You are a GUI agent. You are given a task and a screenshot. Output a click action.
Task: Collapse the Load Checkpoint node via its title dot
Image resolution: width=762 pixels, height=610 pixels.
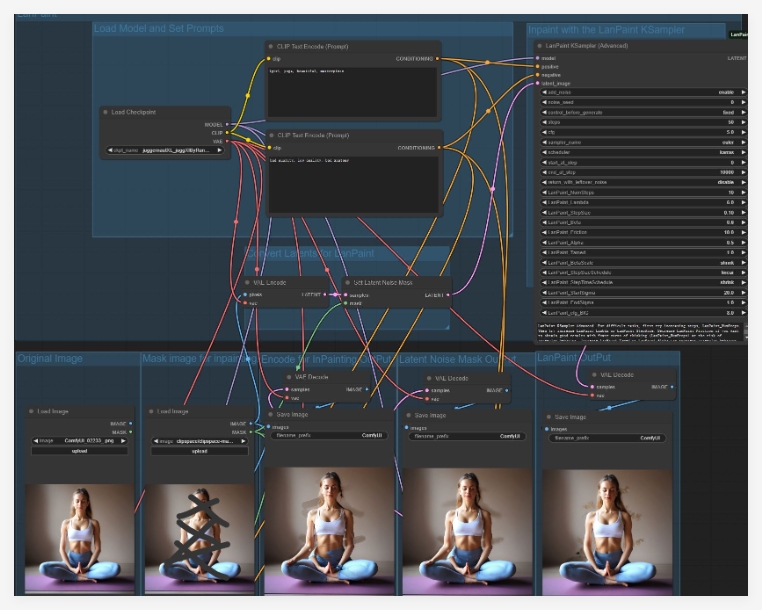click(106, 112)
